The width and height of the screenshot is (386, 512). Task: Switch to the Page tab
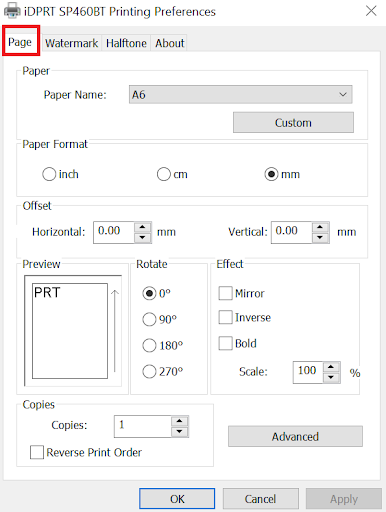click(x=20, y=42)
